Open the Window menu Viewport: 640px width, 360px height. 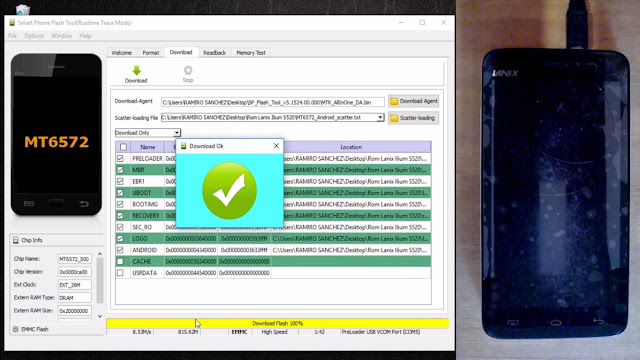click(62, 36)
